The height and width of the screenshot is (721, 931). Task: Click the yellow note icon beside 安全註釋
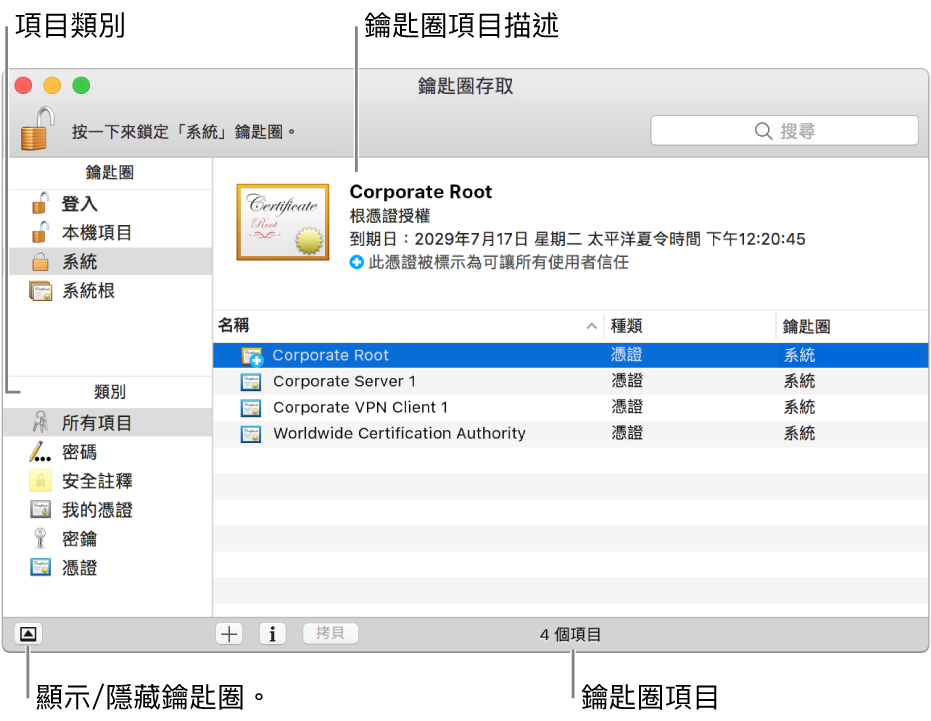point(40,480)
